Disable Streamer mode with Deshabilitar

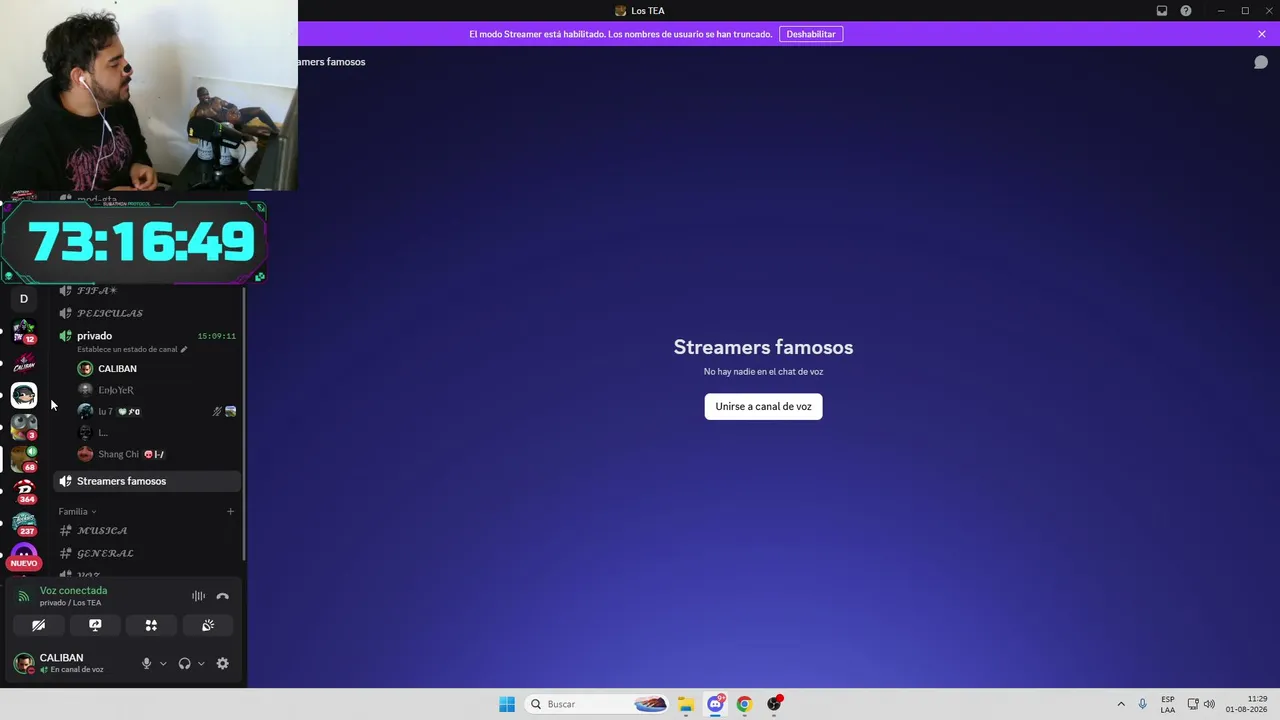pyautogui.click(x=811, y=34)
